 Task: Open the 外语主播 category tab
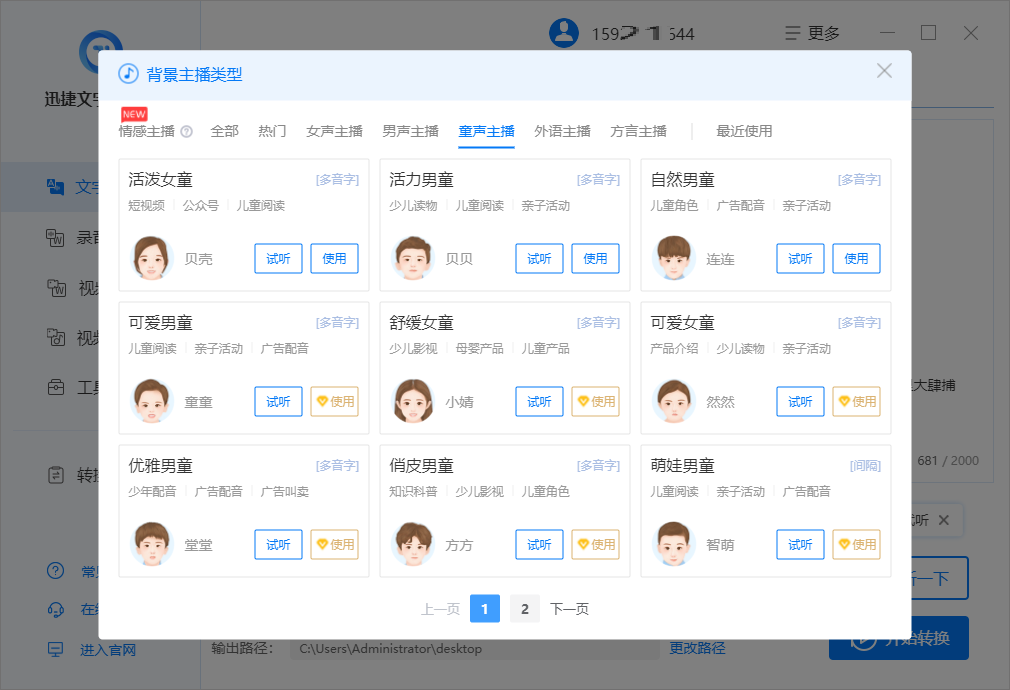click(x=564, y=131)
